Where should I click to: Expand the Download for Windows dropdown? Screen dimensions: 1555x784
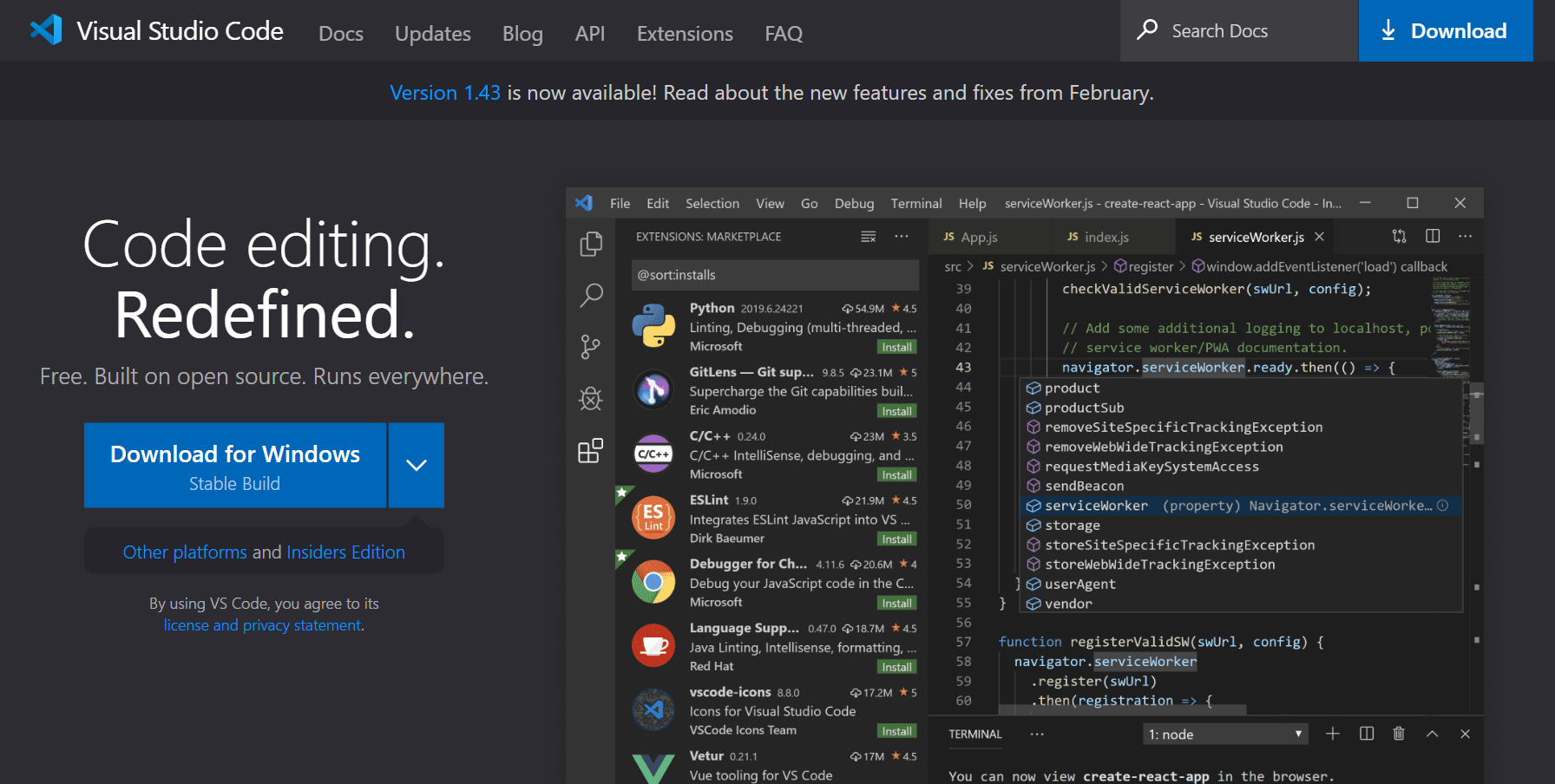[416, 465]
